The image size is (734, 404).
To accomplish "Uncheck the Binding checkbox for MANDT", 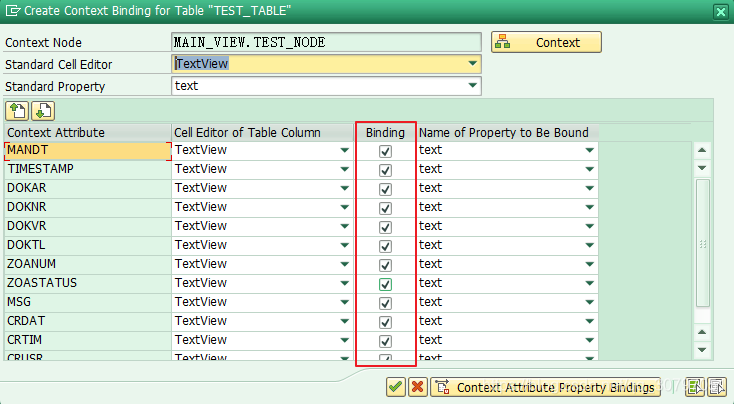I will pyautogui.click(x=385, y=151).
